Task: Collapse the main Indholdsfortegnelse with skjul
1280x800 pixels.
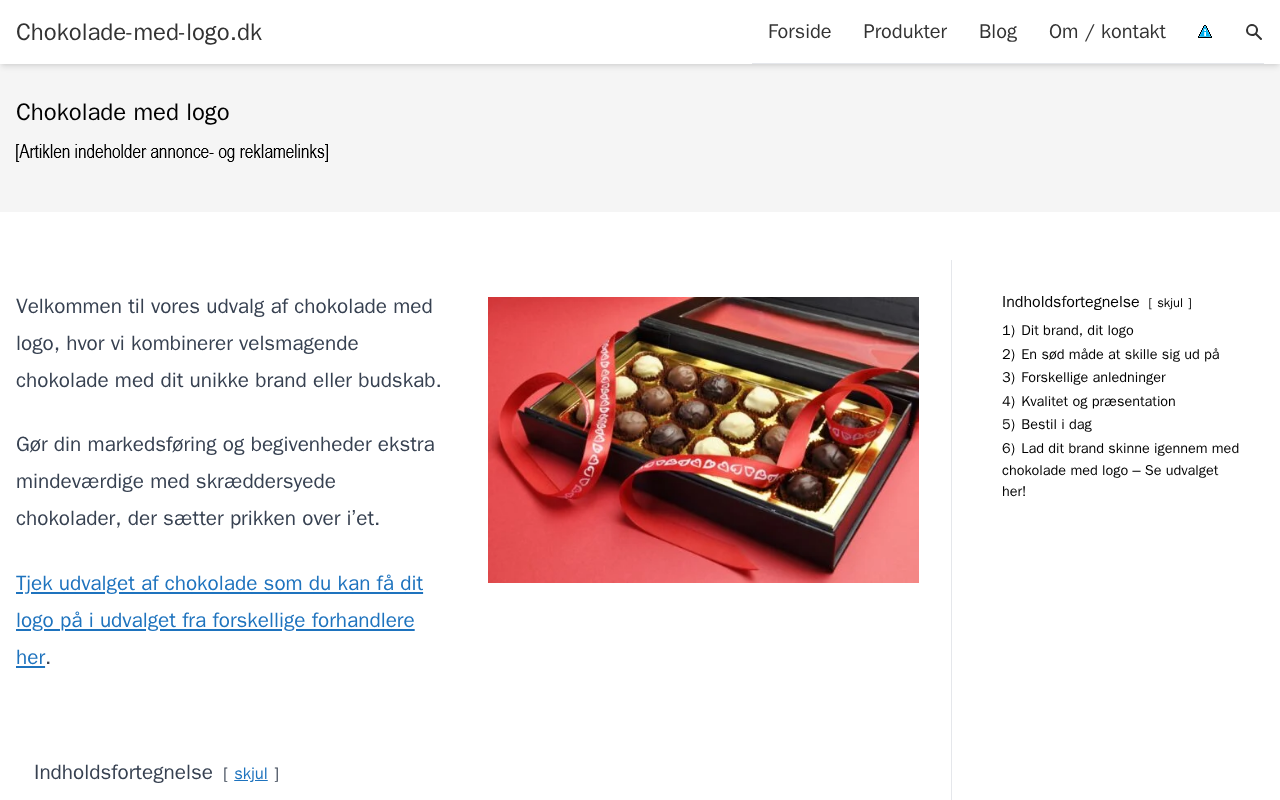Action: 251,773
